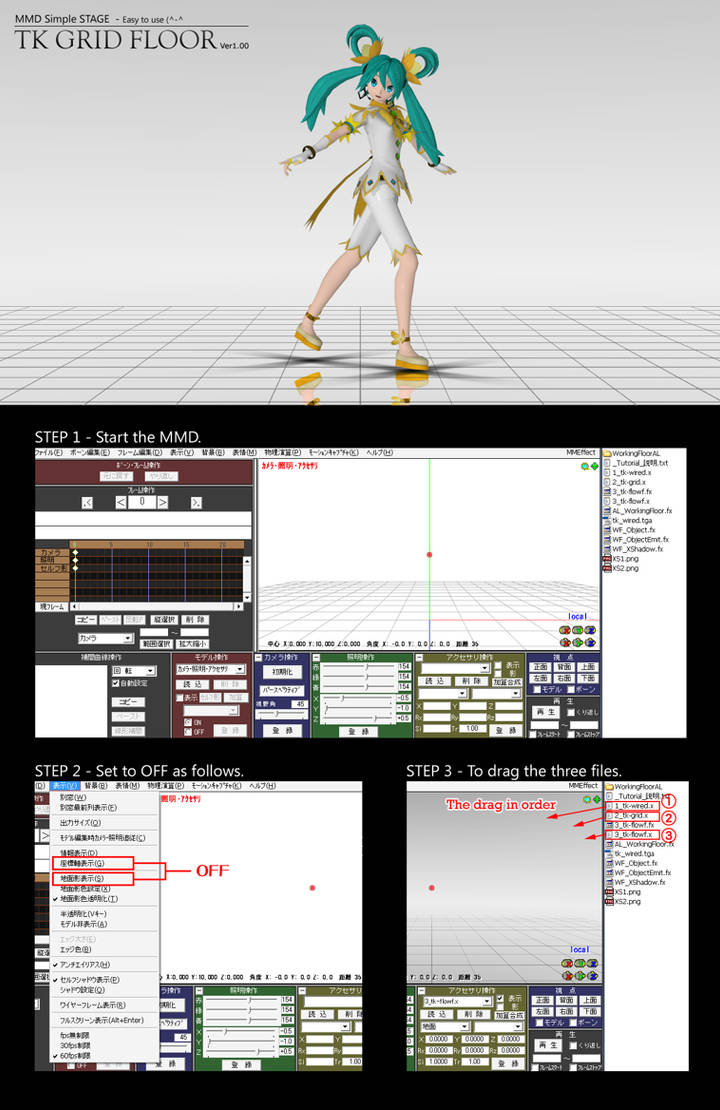Toggle the 影 shadow checkbox in Step 3 accessory panel
The height and width of the screenshot is (1110, 720).
[x=500, y=1006]
